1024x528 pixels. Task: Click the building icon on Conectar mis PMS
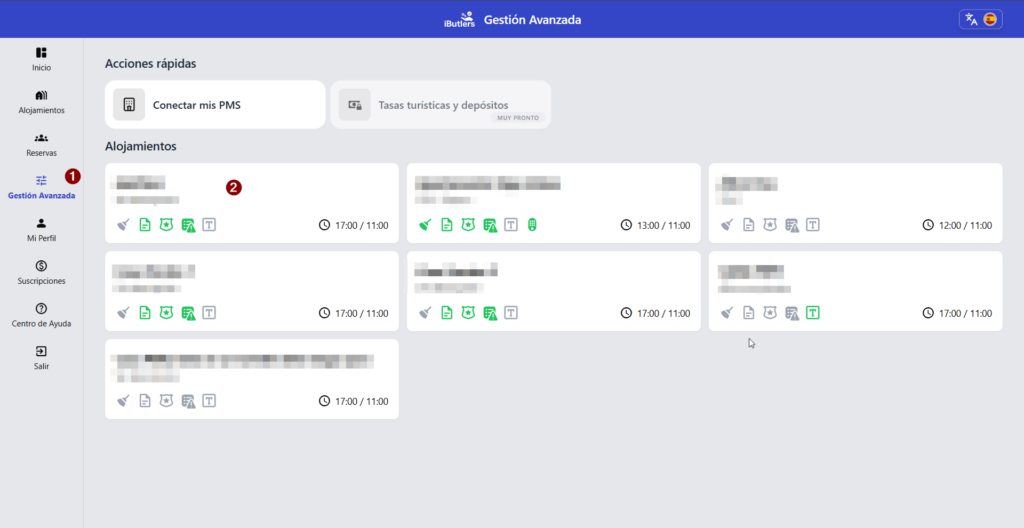click(x=129, y=105)
